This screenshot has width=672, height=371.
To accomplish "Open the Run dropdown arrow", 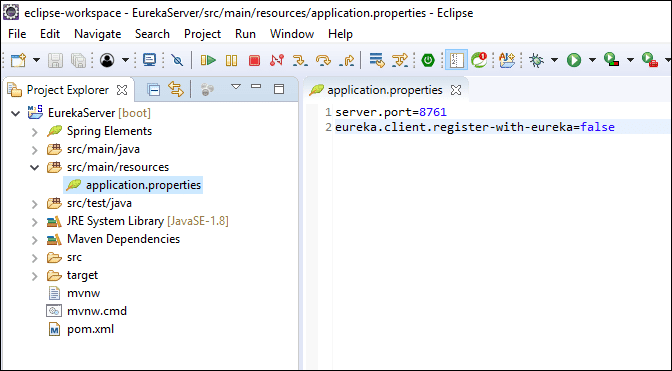I will point(592,60).
